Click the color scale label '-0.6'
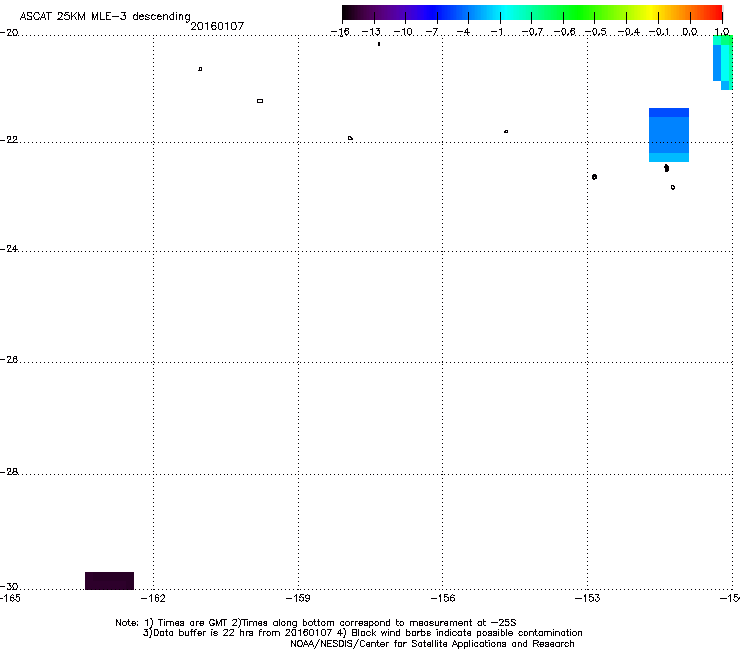 (564, 32)
